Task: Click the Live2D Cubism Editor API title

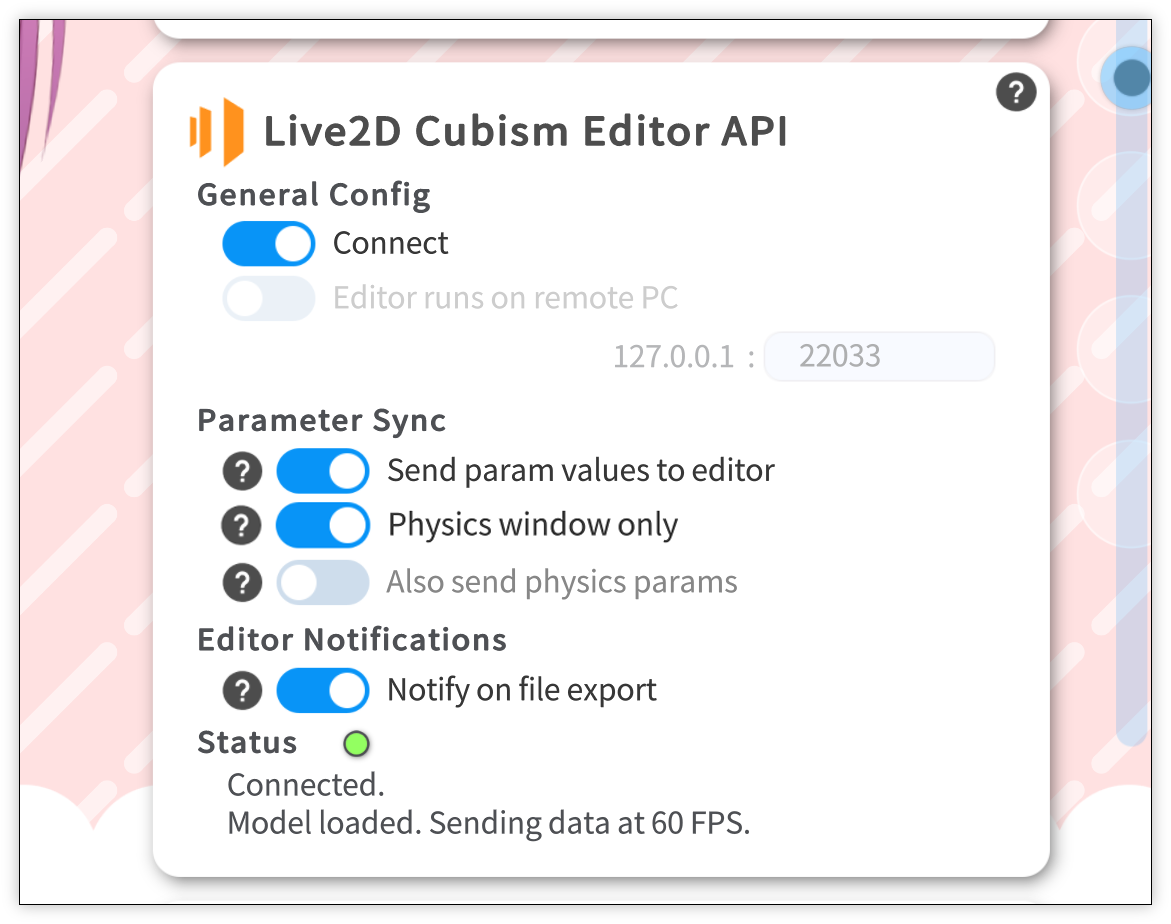Action: click(x=525, y=132)
